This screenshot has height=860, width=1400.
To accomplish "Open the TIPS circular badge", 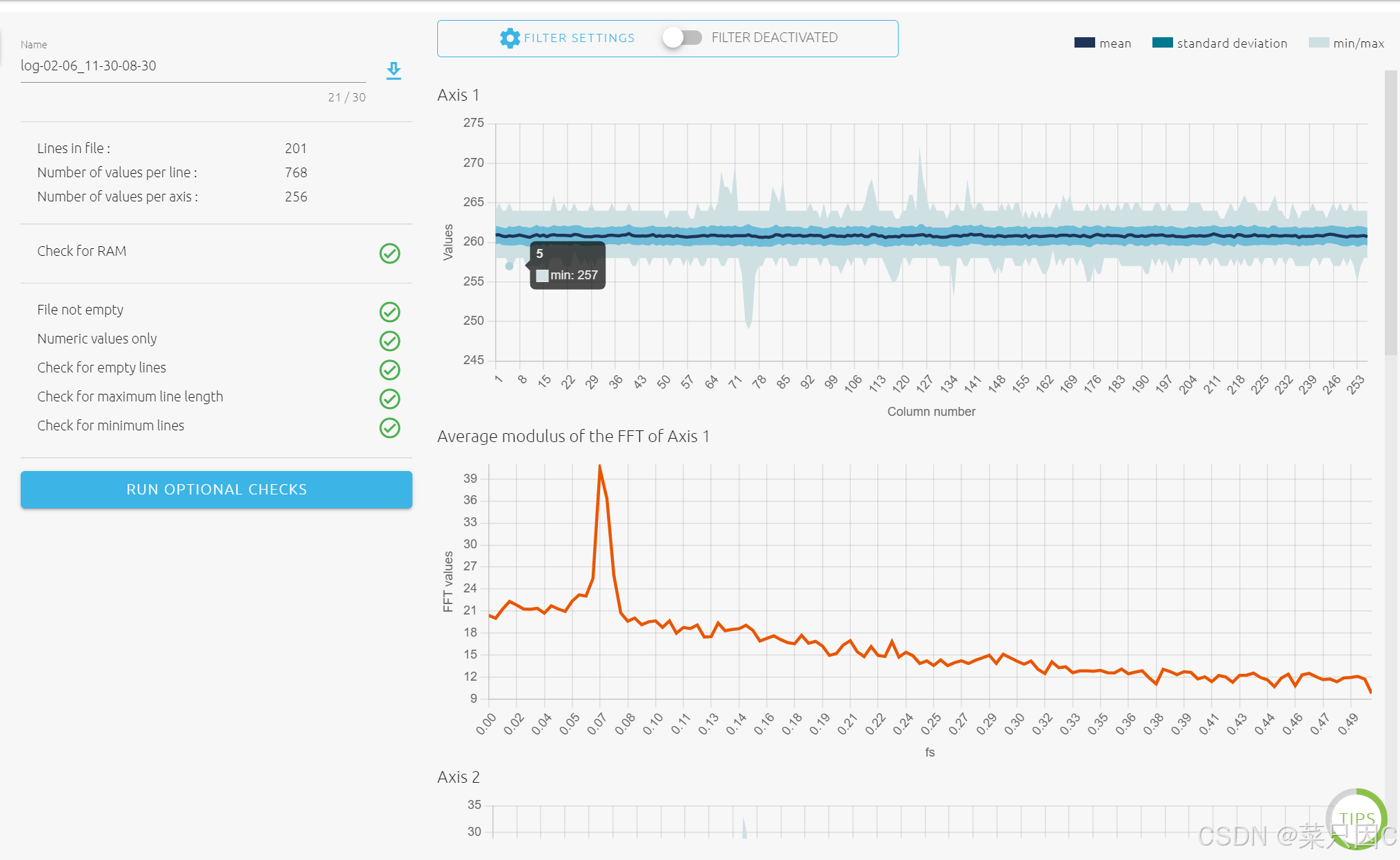I will (x=1356, y=819).
